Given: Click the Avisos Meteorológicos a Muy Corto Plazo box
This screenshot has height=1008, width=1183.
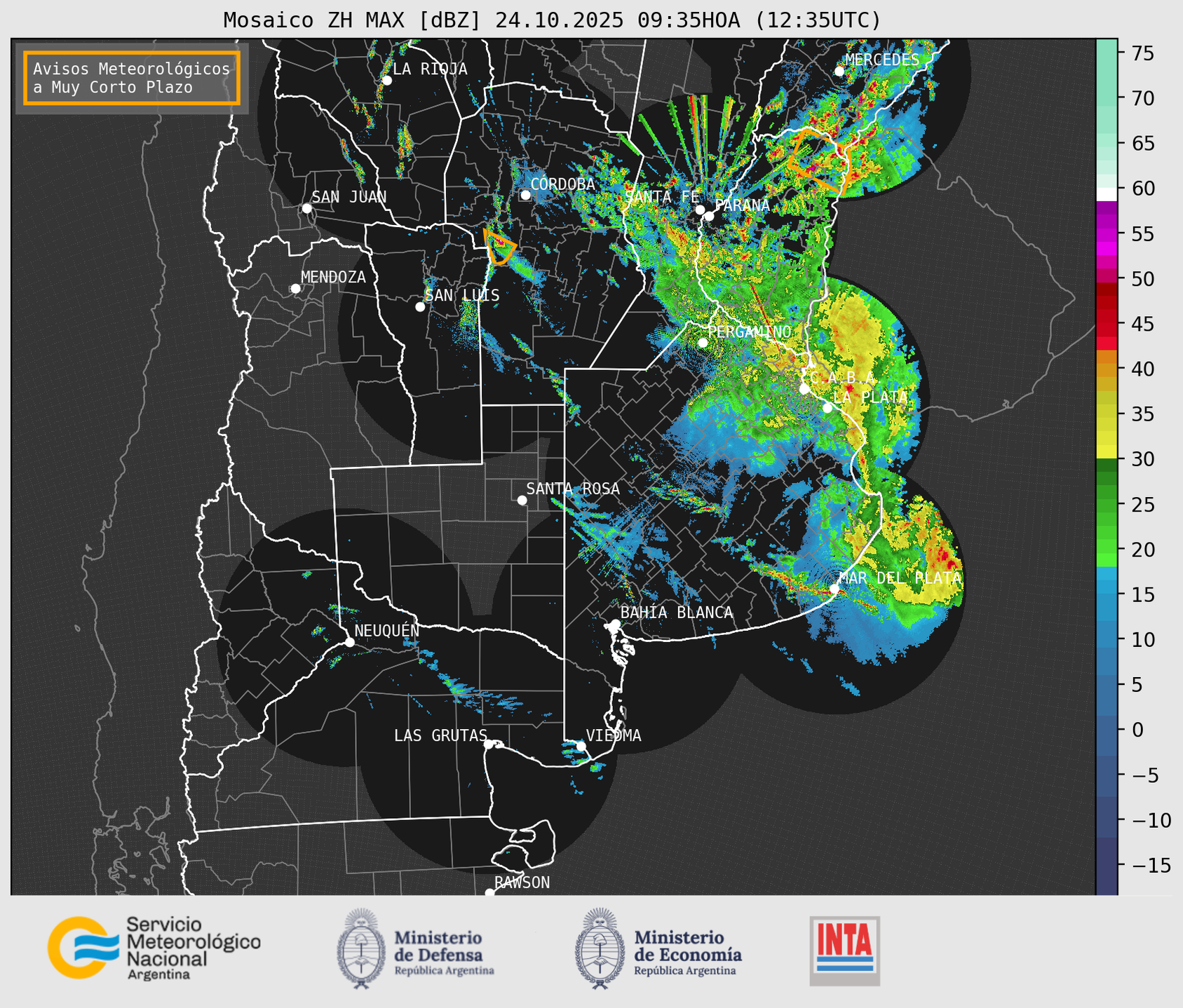Looking at the screenshot, I should pos(132,78).
